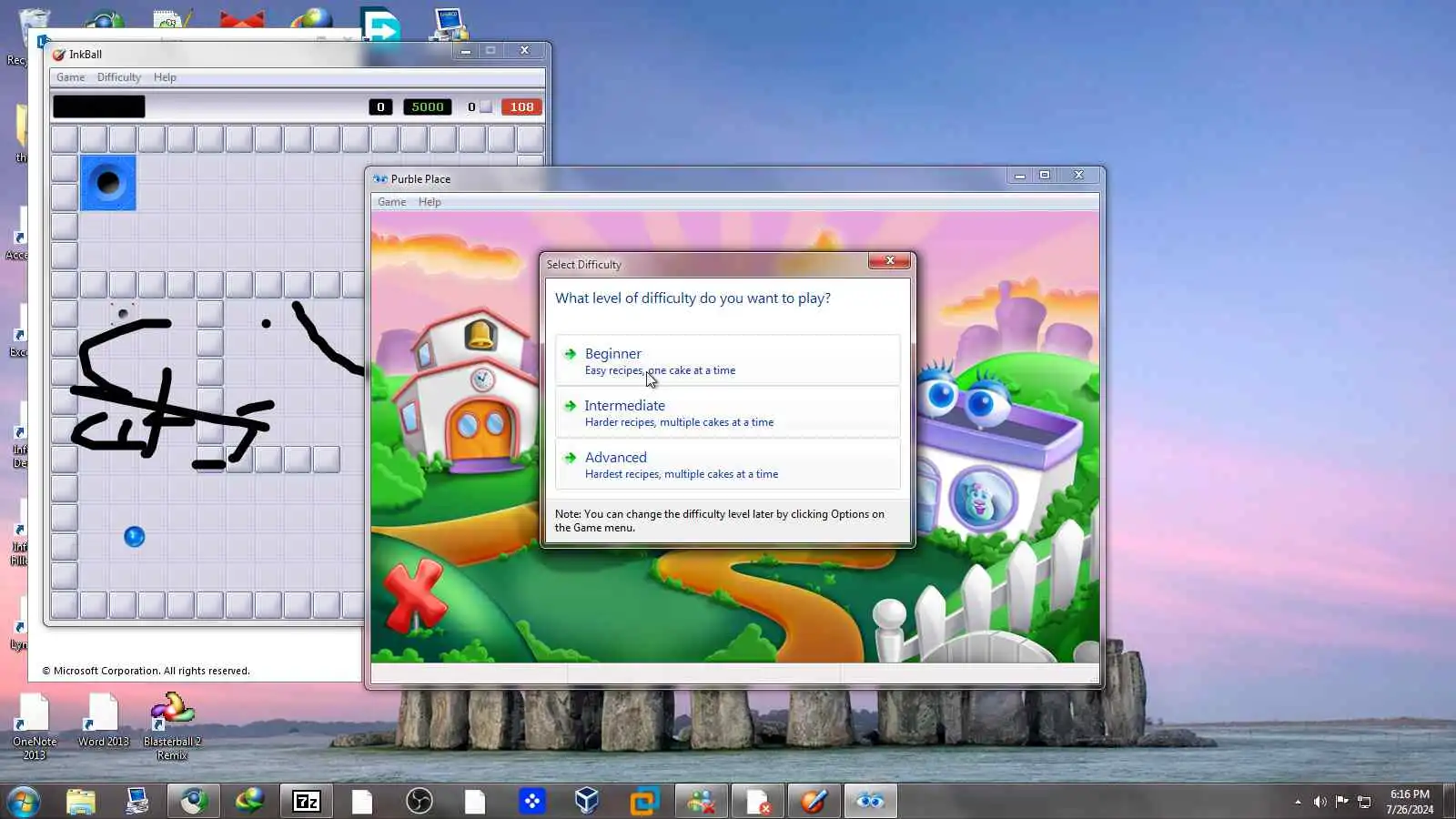Choose the Intermediate difficulty option

pos(728,412)
